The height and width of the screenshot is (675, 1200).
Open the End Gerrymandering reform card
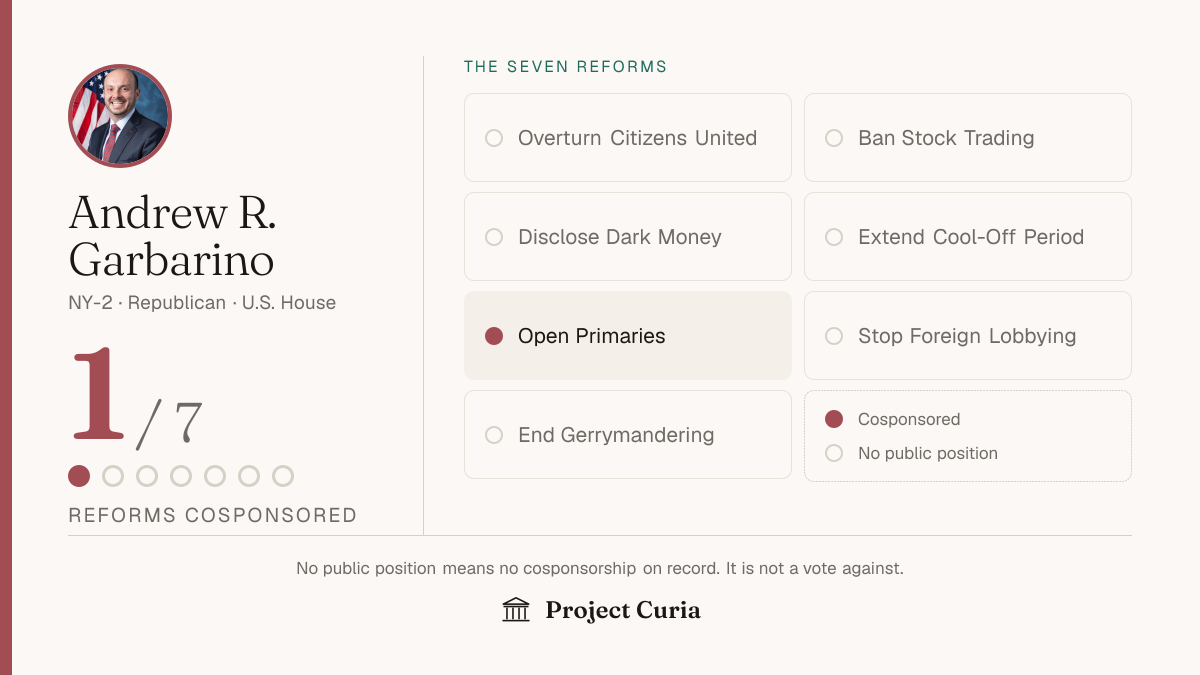click(628, 435)
